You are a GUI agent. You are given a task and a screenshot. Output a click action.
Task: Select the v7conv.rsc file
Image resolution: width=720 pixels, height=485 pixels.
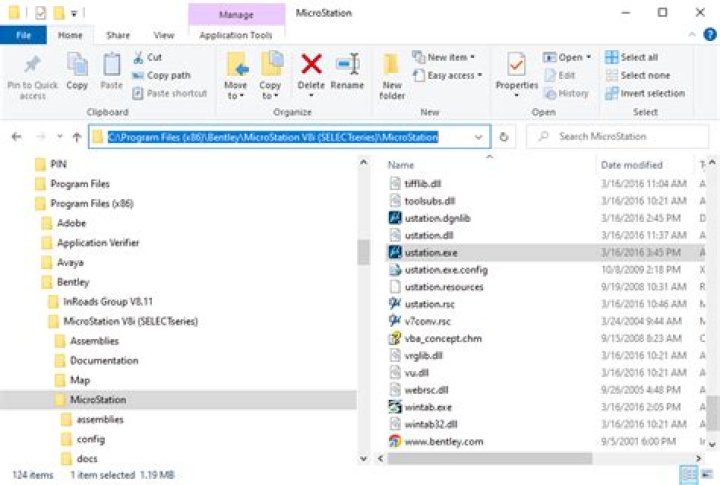[x=420, y=321]
